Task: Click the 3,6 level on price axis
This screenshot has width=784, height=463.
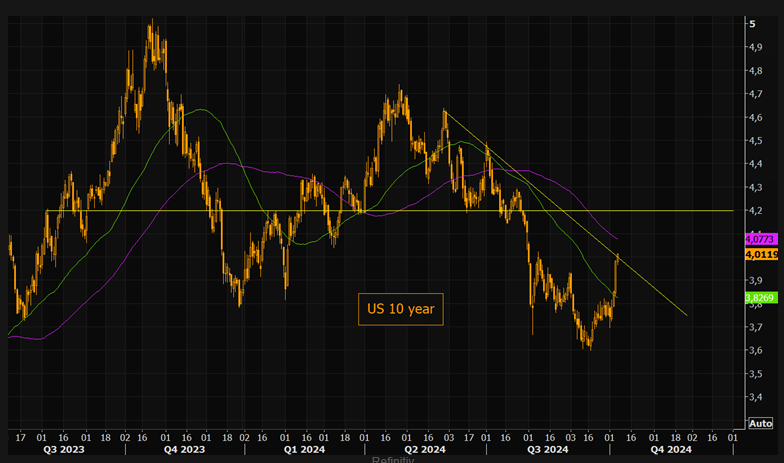Action: tap(756, 350)
